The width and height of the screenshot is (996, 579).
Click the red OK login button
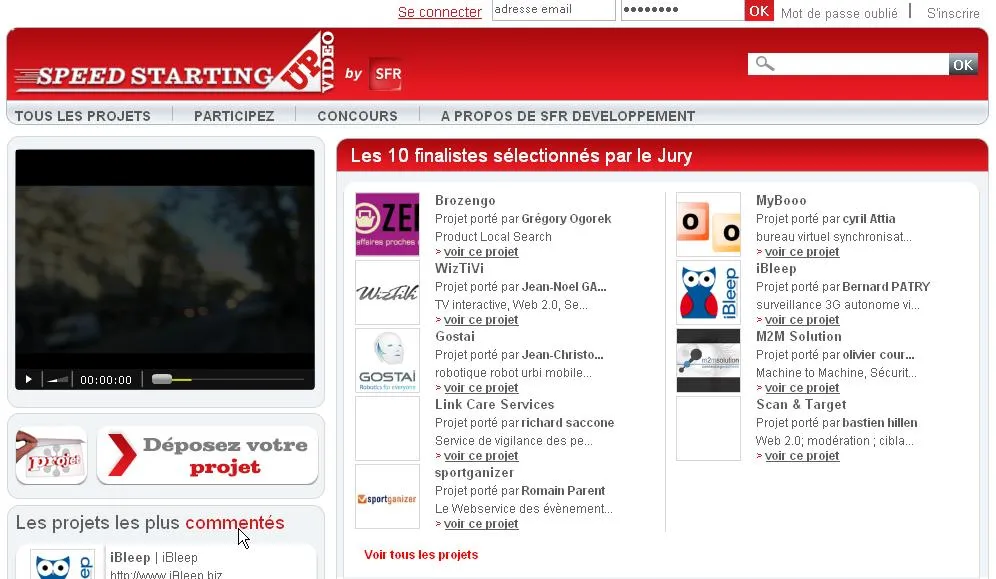coord(759,11)
